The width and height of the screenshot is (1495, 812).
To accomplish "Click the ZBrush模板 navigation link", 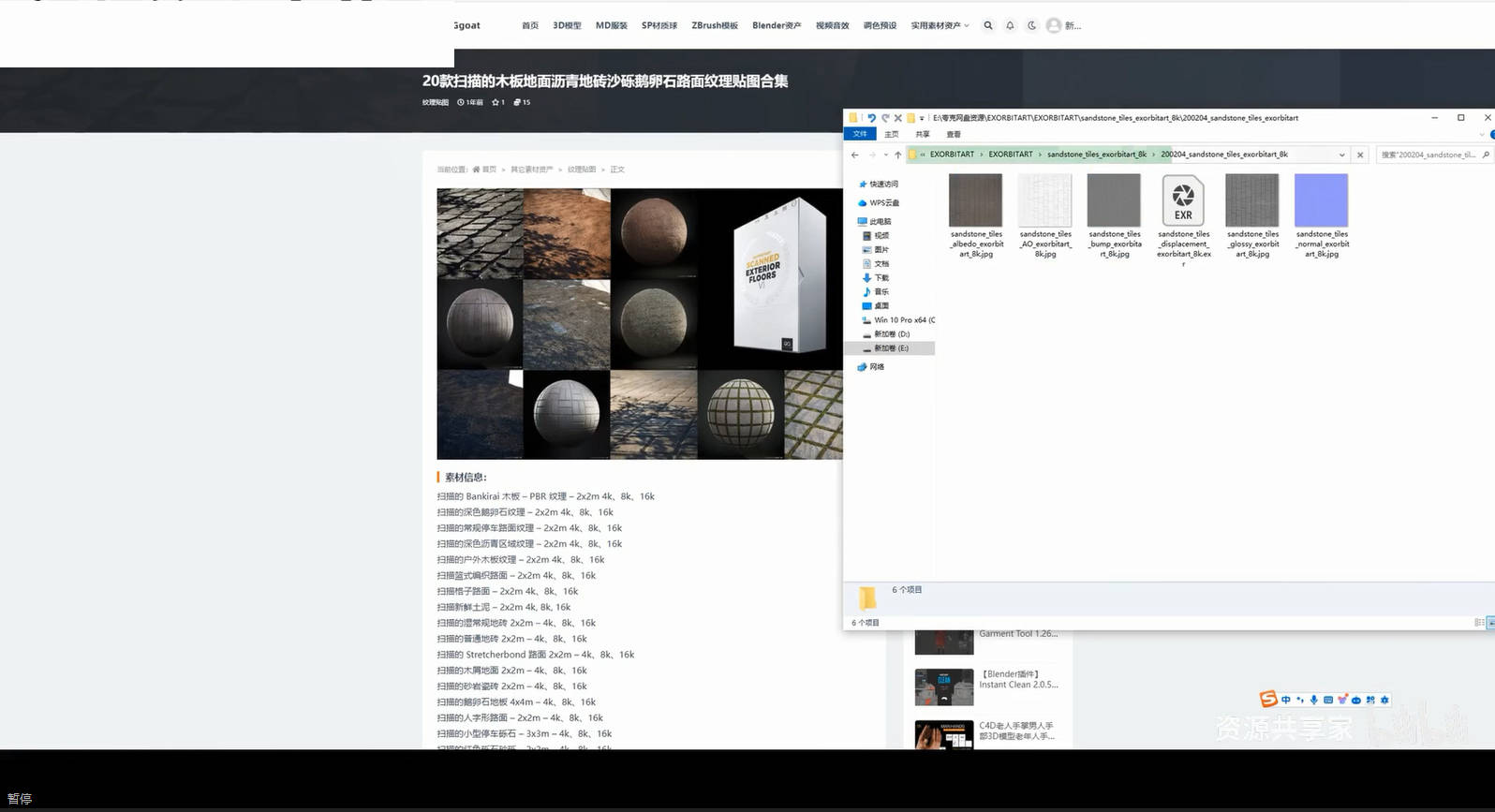I will (714, 26).
